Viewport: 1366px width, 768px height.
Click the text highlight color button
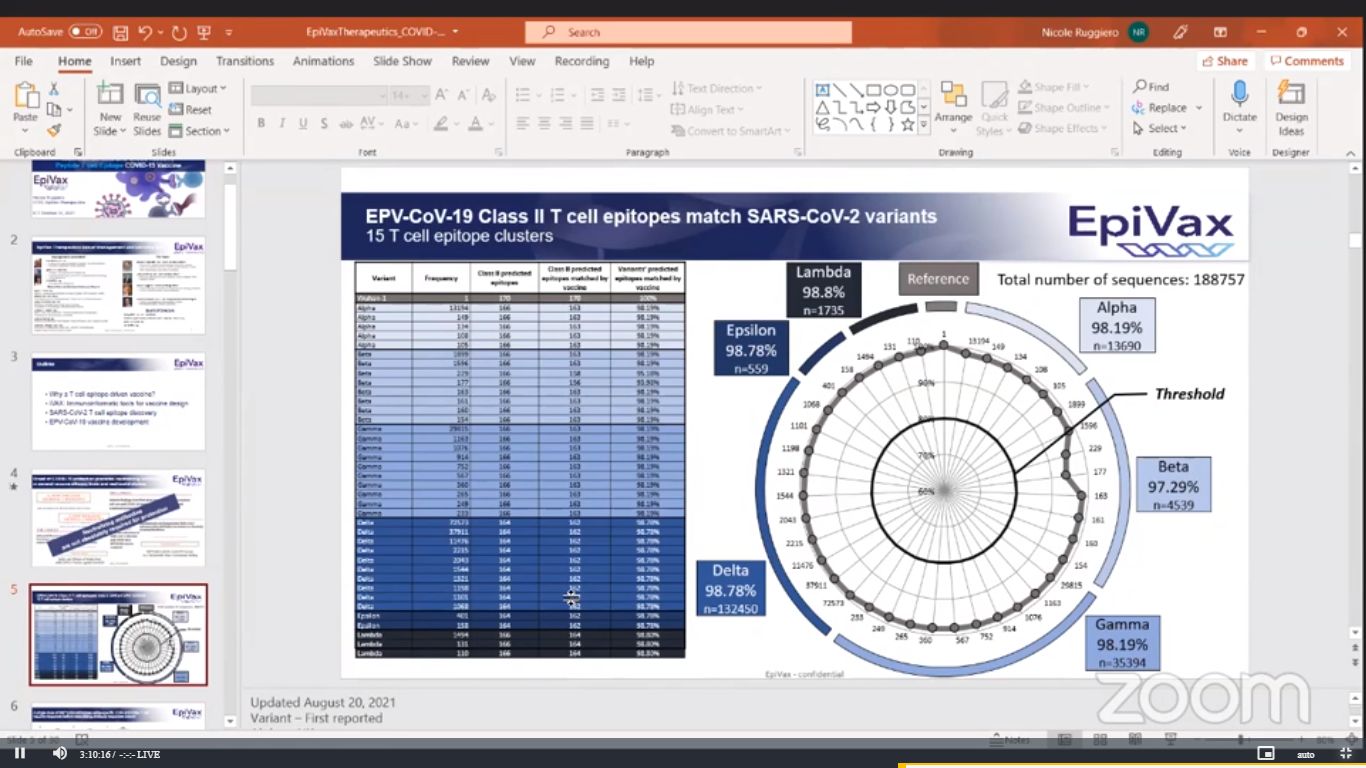pos(440,124)
